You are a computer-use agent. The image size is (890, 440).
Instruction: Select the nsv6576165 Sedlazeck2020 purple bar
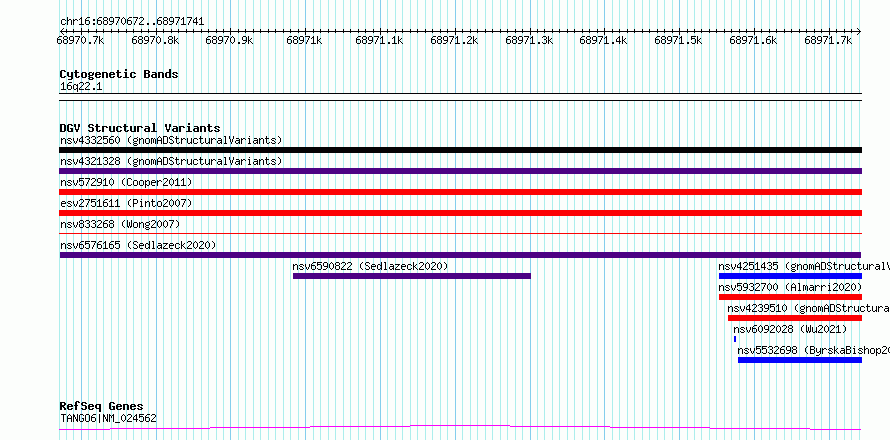[x=460, y=255]
